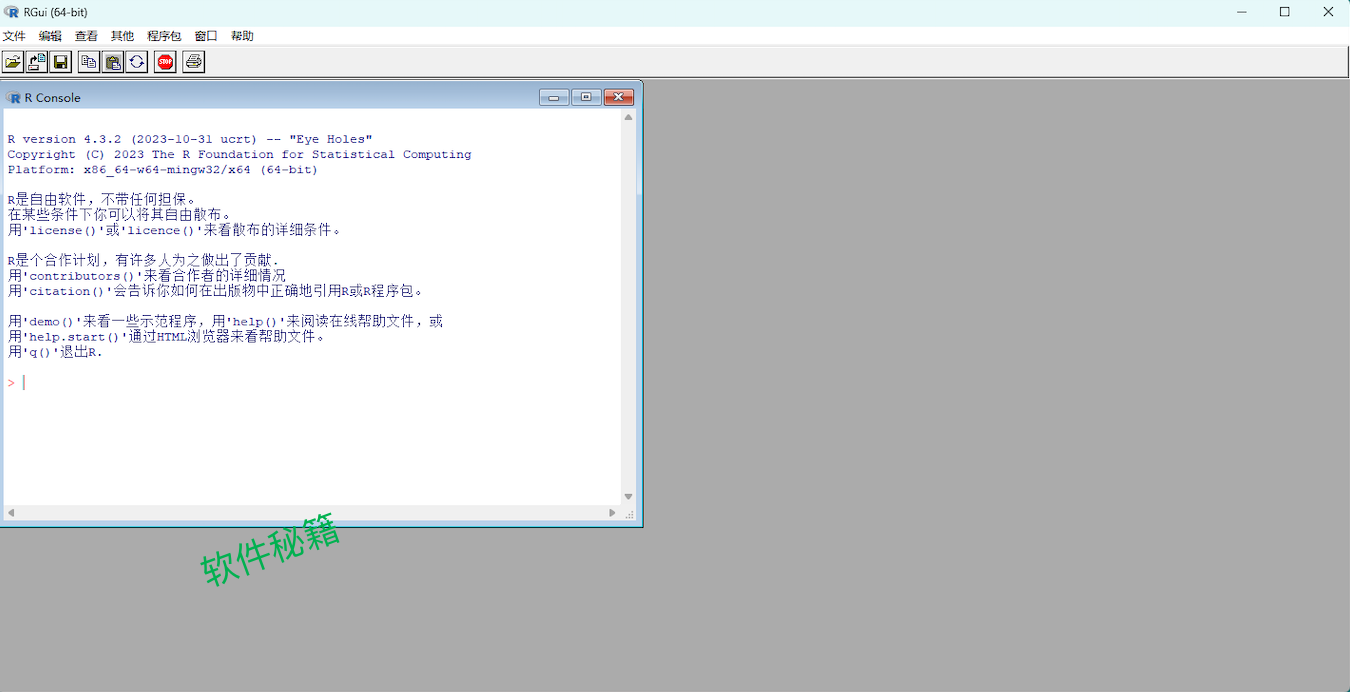Open a script via the folder toolbar icon

click(13, 61)
